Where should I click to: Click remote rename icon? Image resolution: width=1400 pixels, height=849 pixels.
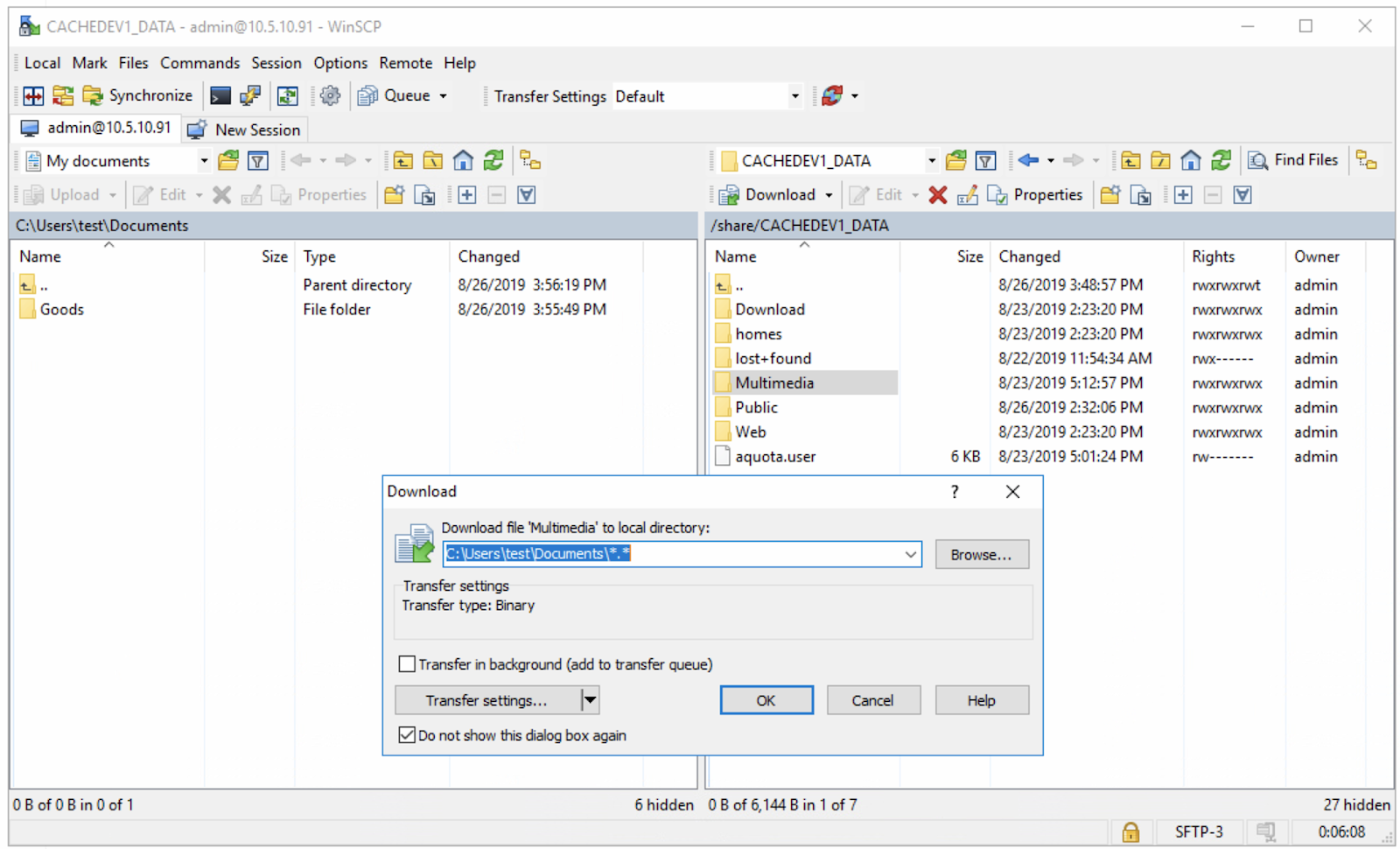click(x=967, y=194)
